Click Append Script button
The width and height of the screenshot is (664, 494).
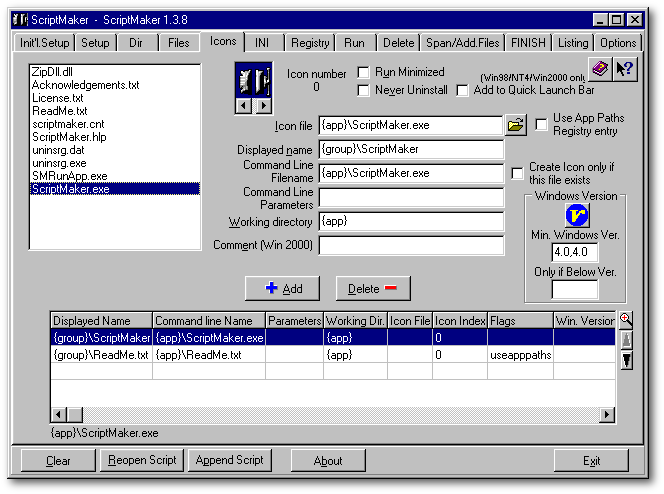[x=230, y=460]
